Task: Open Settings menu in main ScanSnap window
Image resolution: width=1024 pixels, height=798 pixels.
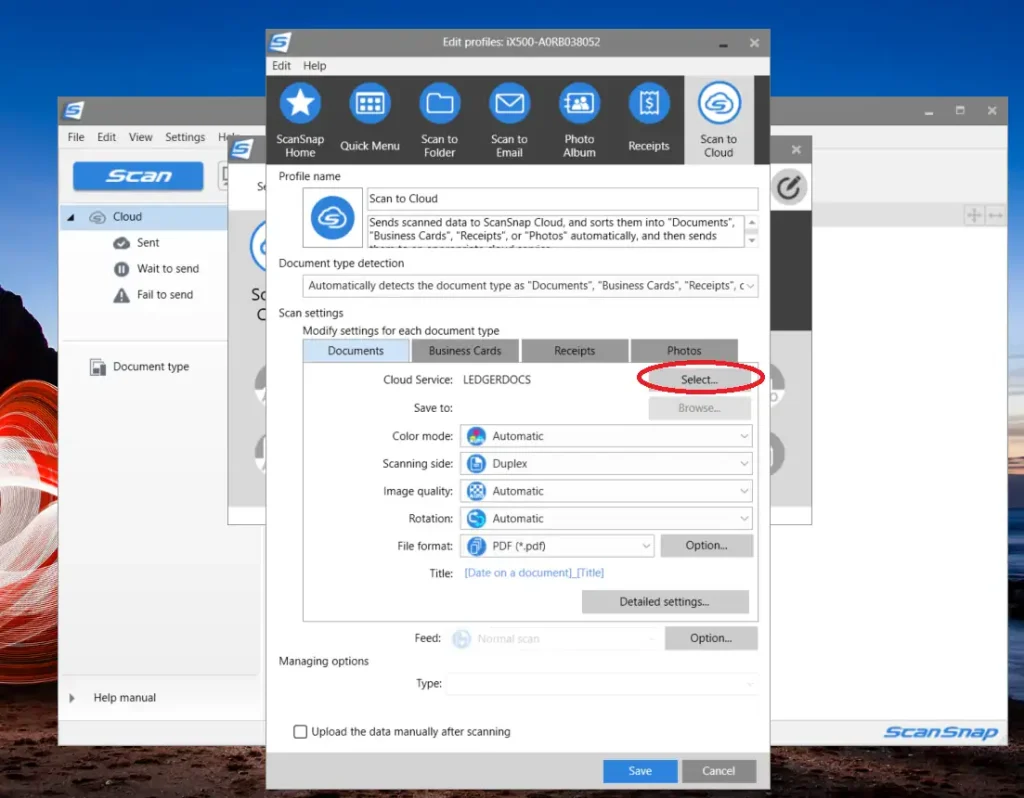Action: 185,137
